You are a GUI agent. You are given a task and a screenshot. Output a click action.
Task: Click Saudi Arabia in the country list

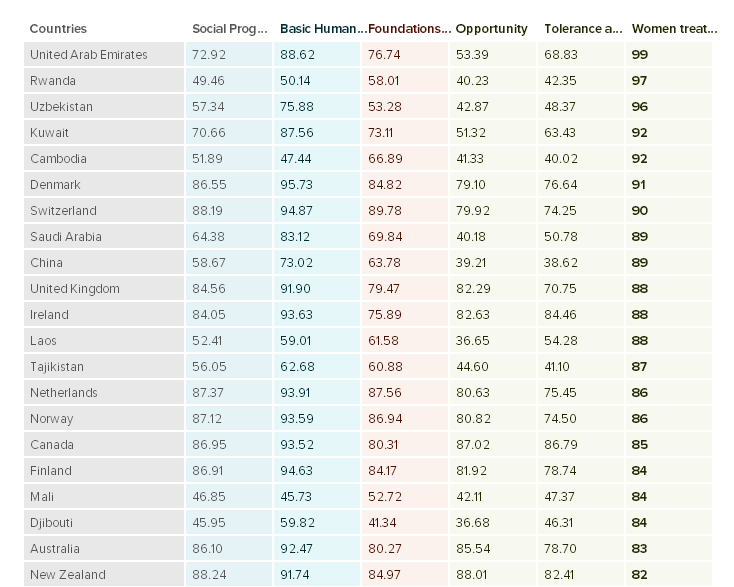pyautogui.click(x=66, y=237)
